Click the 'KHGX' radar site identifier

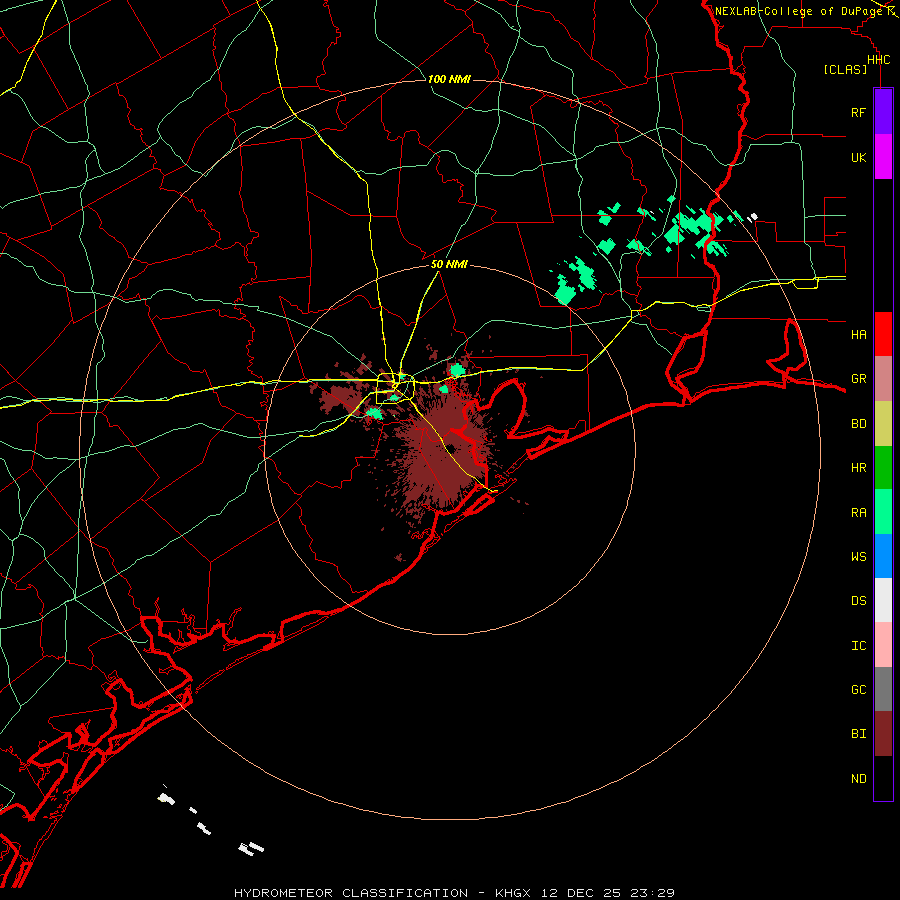pyautogui.click(x=513, y=893)
